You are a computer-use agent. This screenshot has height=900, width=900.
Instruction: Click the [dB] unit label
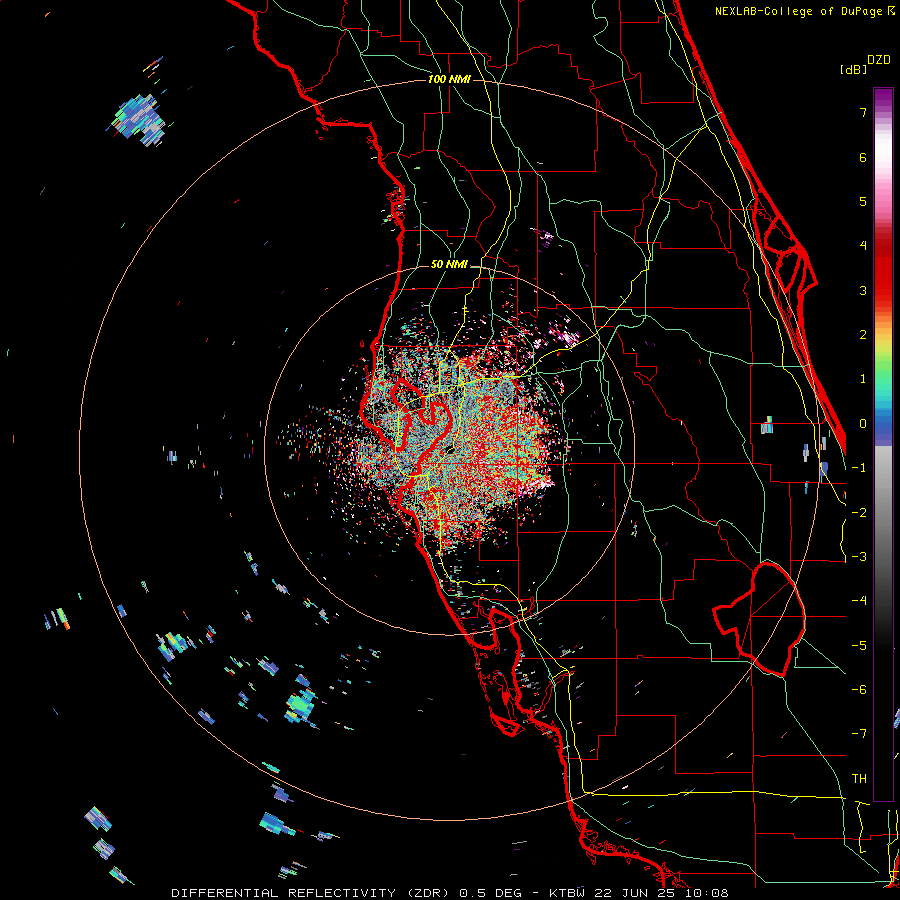[853, 69]
